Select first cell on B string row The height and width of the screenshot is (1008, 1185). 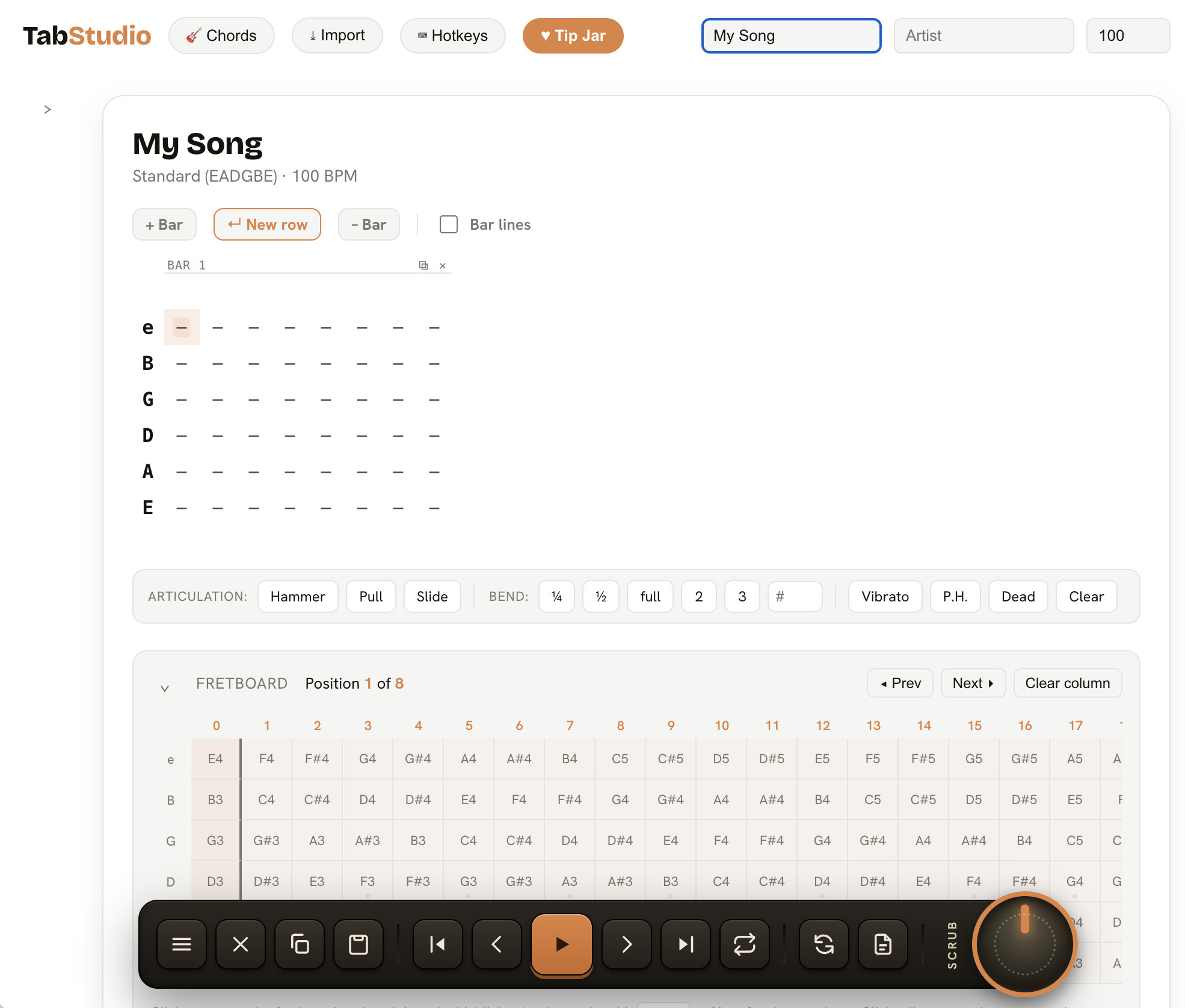coord(182,363)
